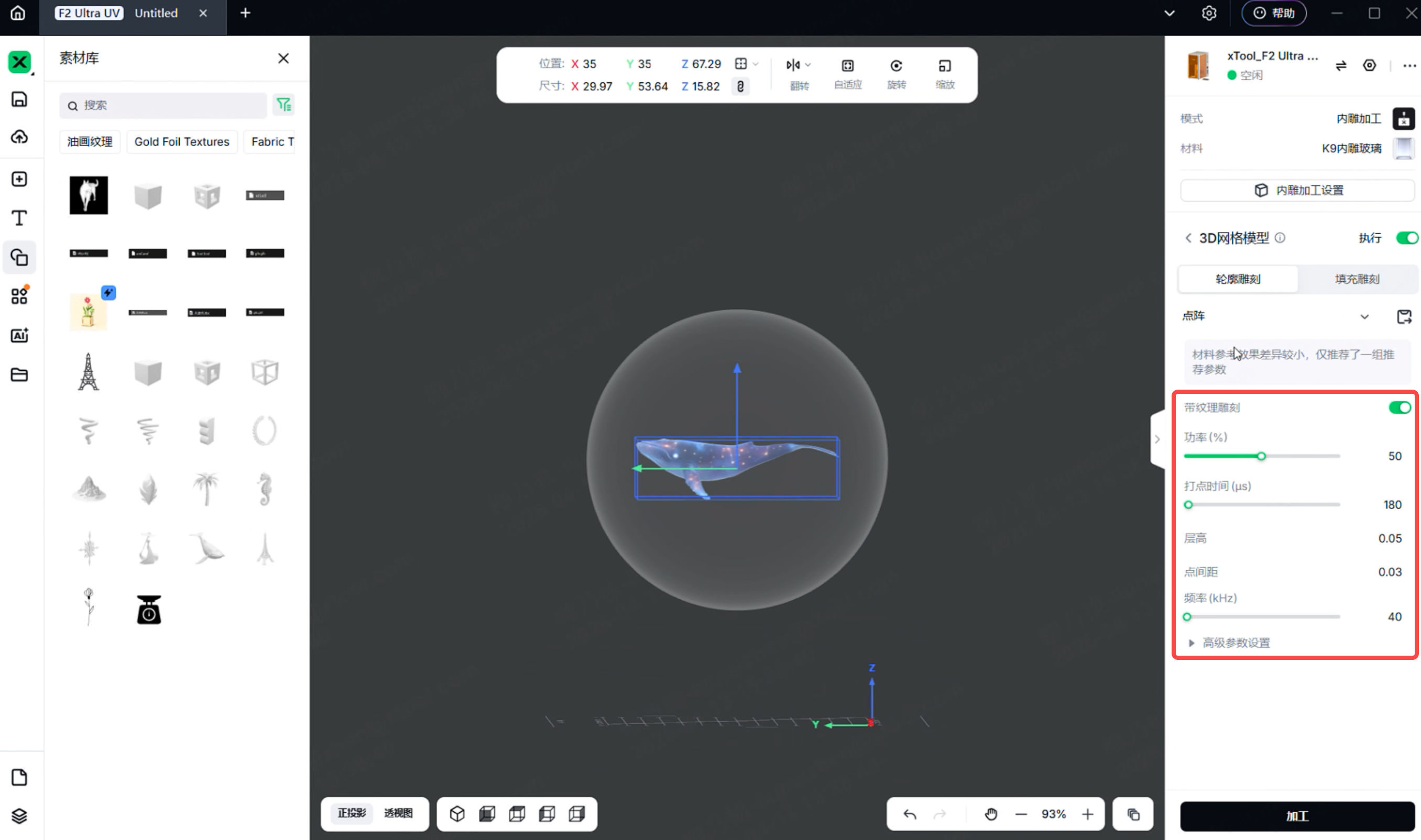The image size is (1421, 840).
Task: Click the 帮助 help button
Action: [x=1274, y=13]
